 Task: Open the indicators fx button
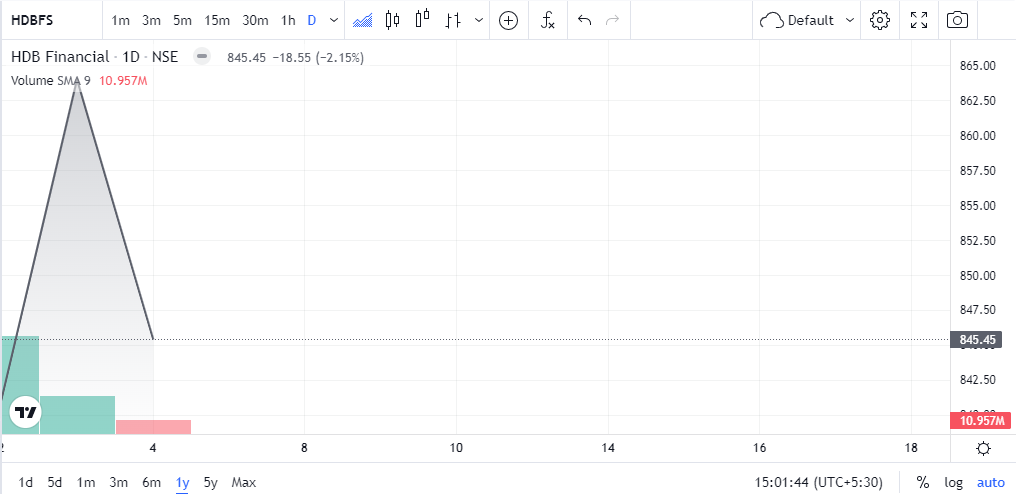pos(547,20)
